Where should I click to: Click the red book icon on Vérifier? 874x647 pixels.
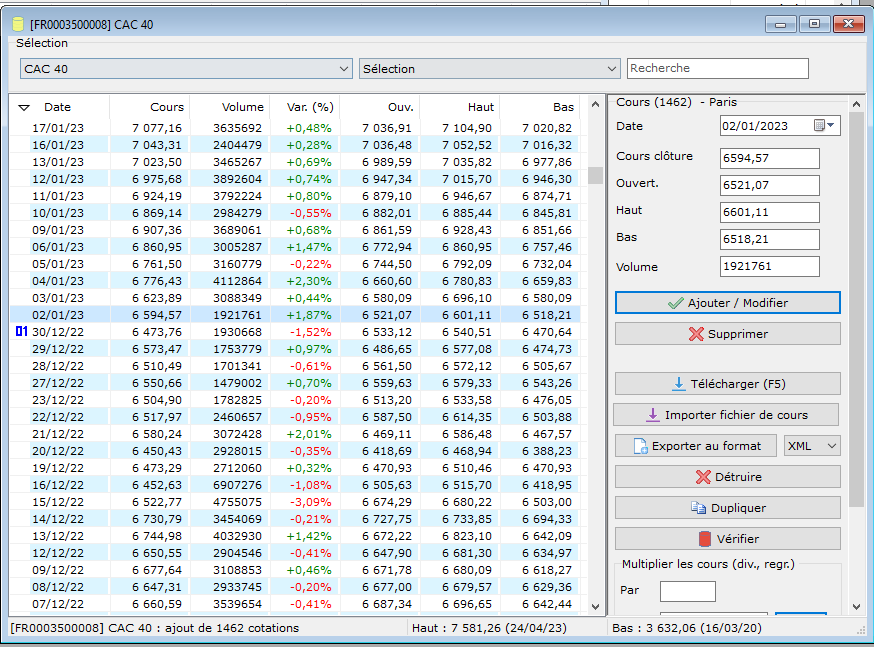[705, 539]
